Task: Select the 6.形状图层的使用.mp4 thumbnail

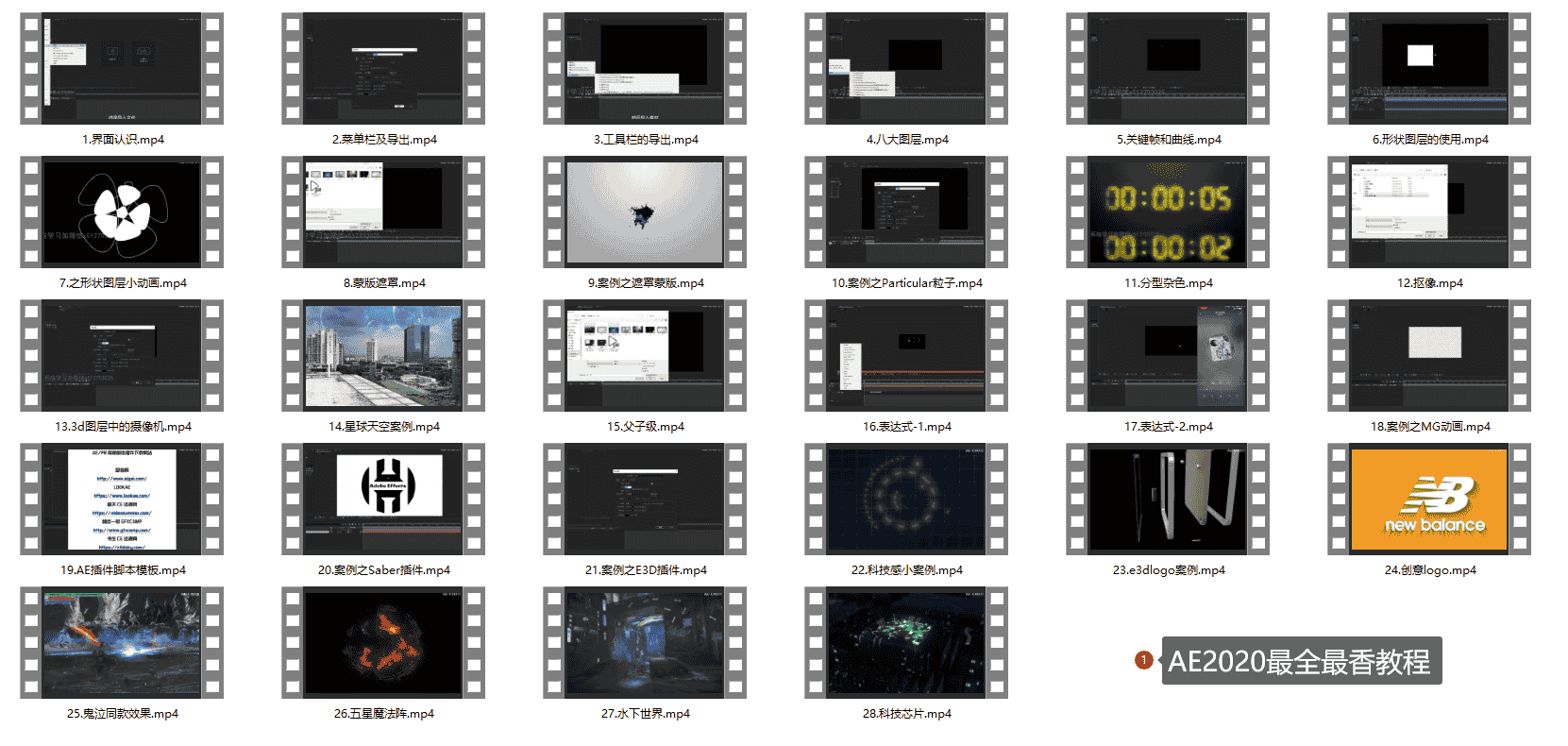Action: tap(1429, 68)
